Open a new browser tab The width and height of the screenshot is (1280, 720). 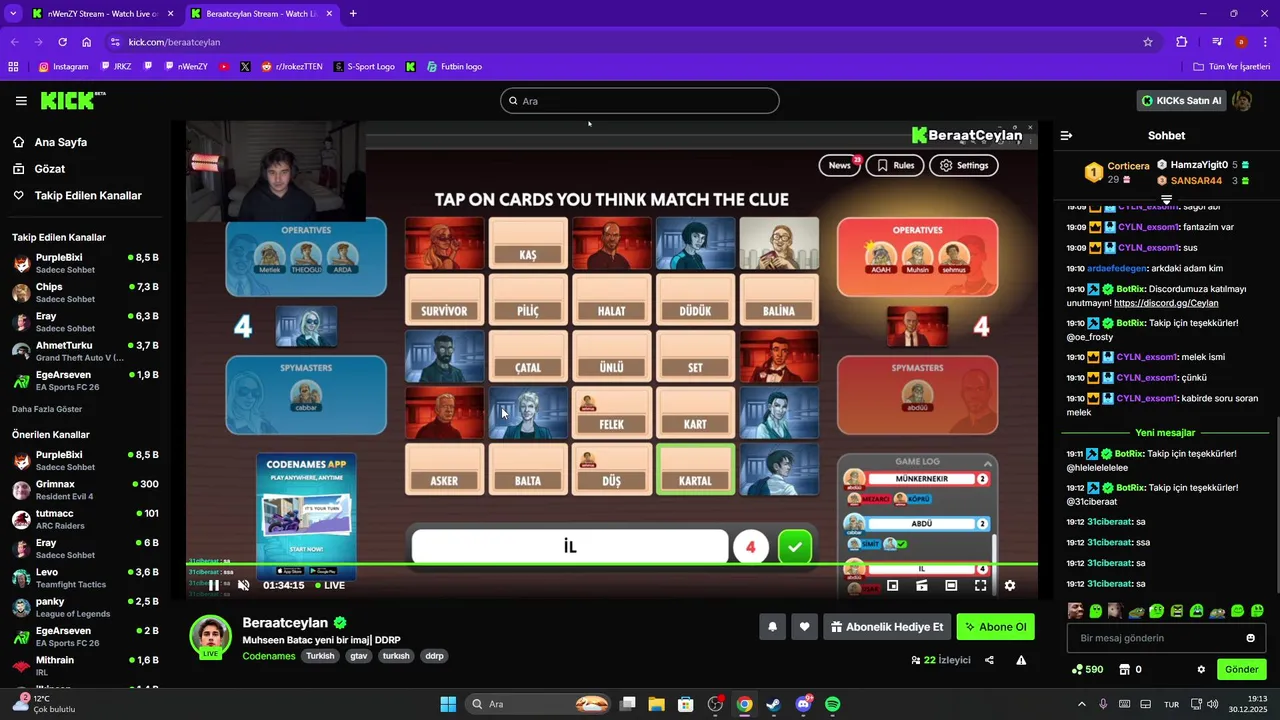(x=353, y=14)
